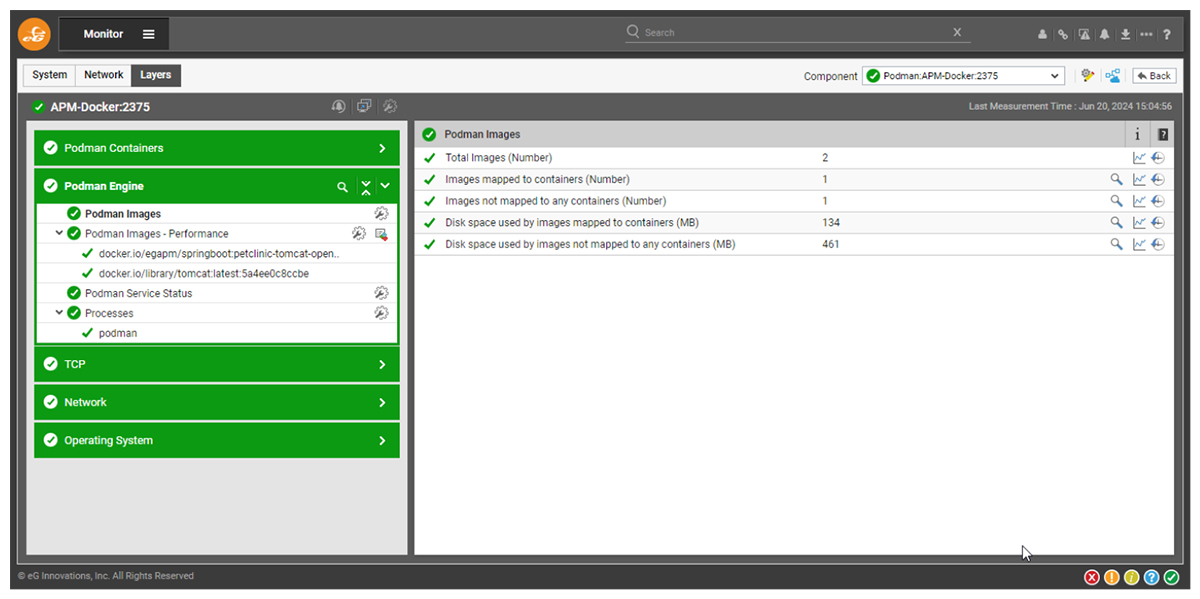Screen dimensions: 1200x599
Task: Click the orange major alert icon in footer
Action: tap(1112, 577)
